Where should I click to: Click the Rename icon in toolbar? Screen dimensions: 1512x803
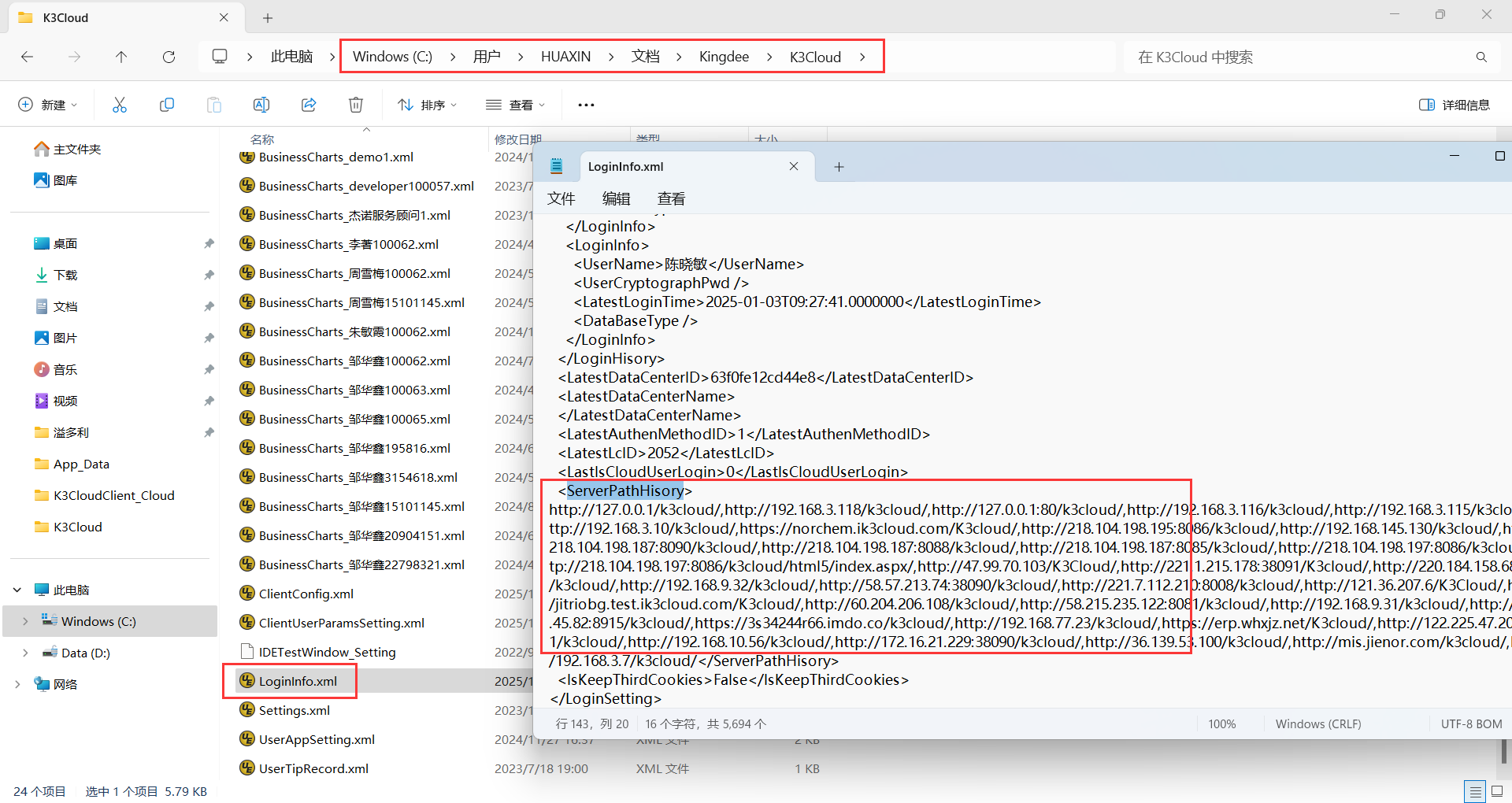click(261, 105)
